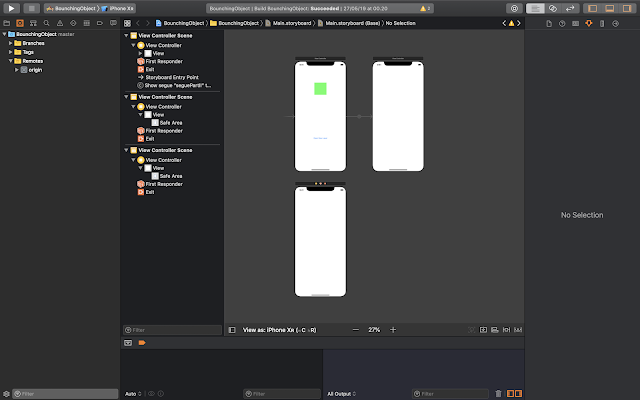Open the connections inspector tab

pos(616,24)
